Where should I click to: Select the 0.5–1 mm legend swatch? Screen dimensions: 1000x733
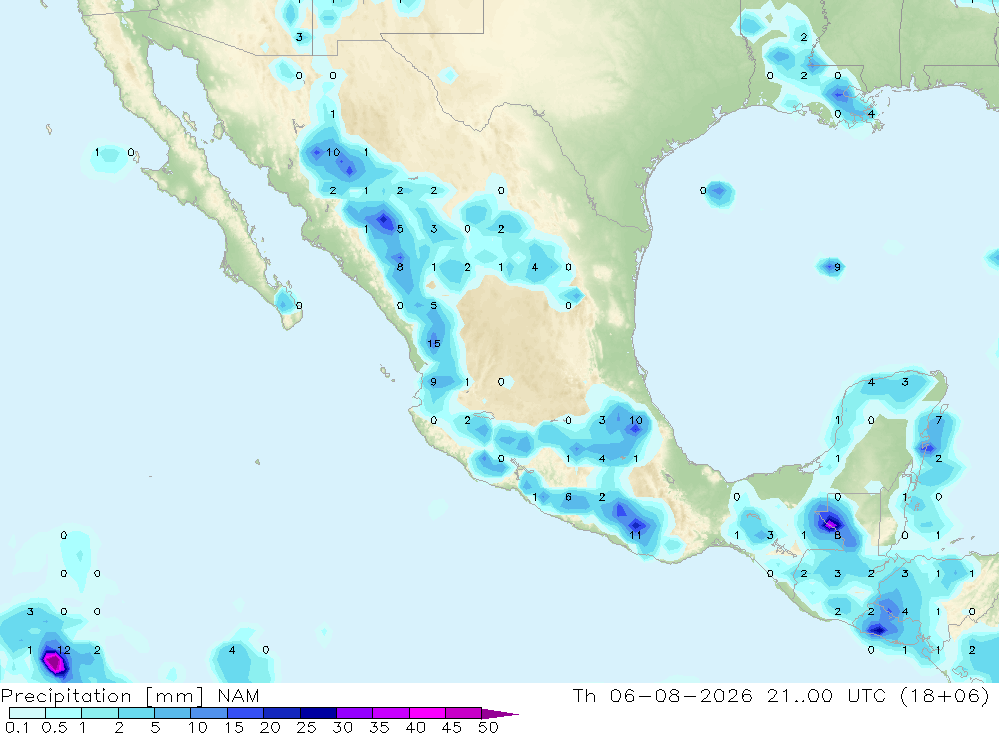[64, 713]
